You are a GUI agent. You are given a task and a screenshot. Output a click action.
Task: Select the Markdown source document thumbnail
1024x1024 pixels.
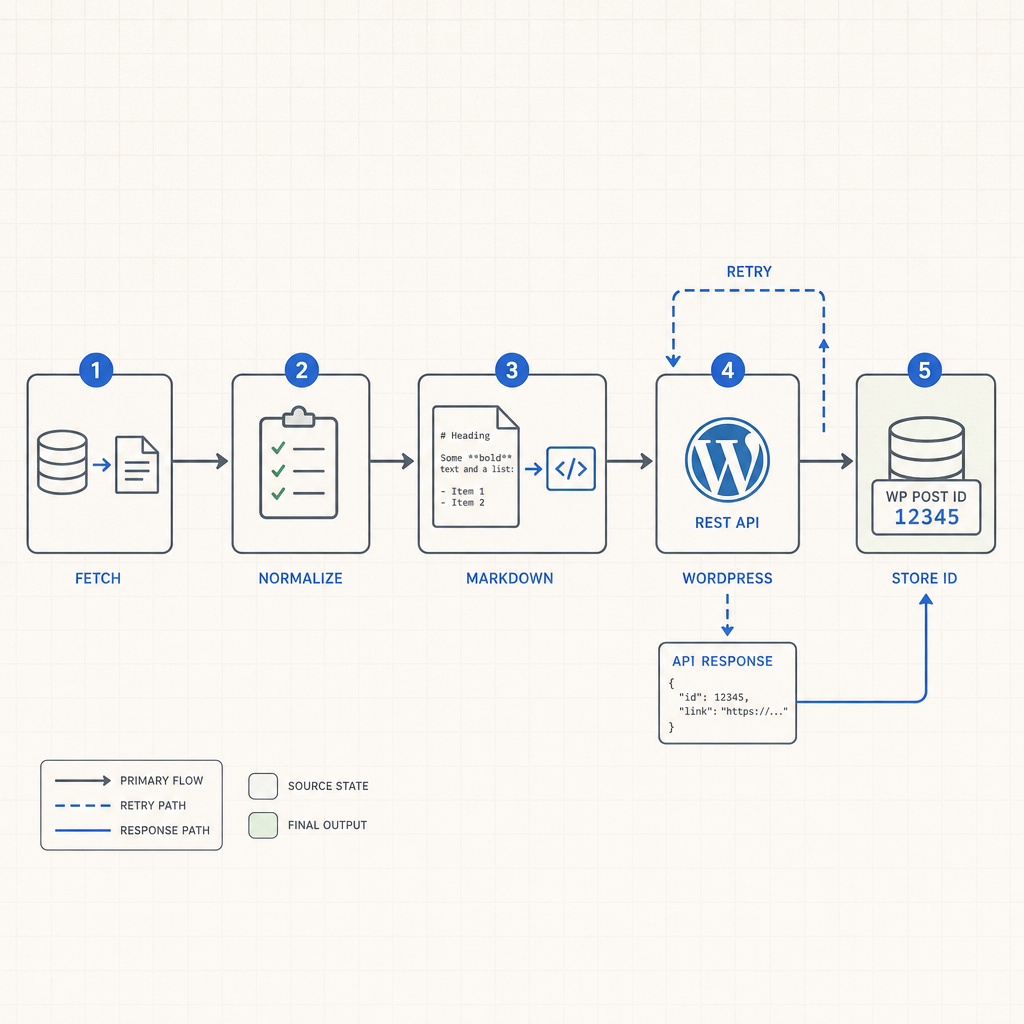[476, 466]
